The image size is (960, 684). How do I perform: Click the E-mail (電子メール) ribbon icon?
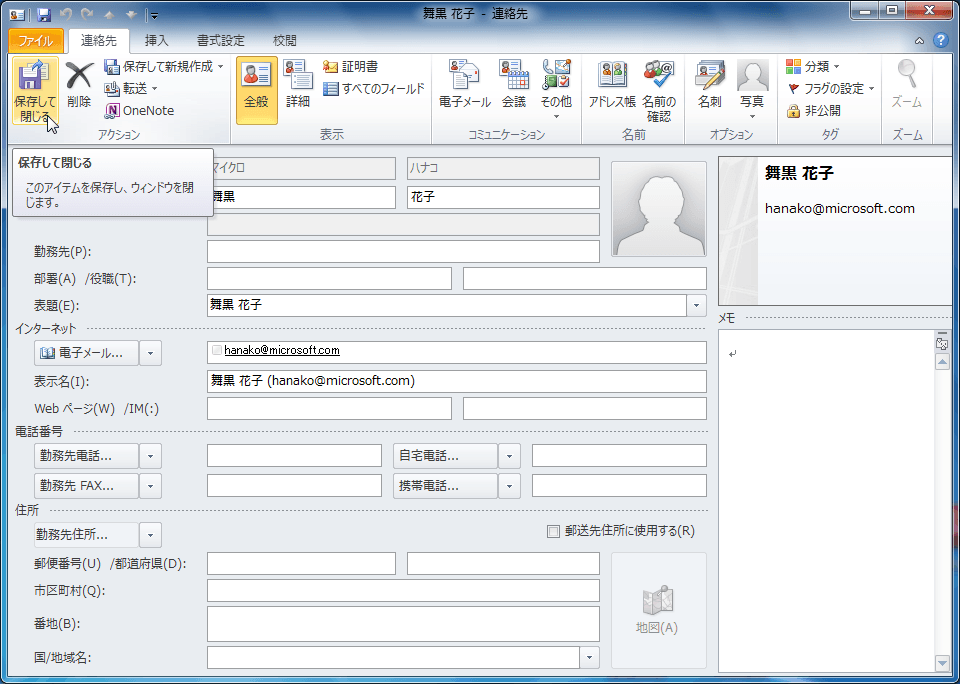pos(465,86)
